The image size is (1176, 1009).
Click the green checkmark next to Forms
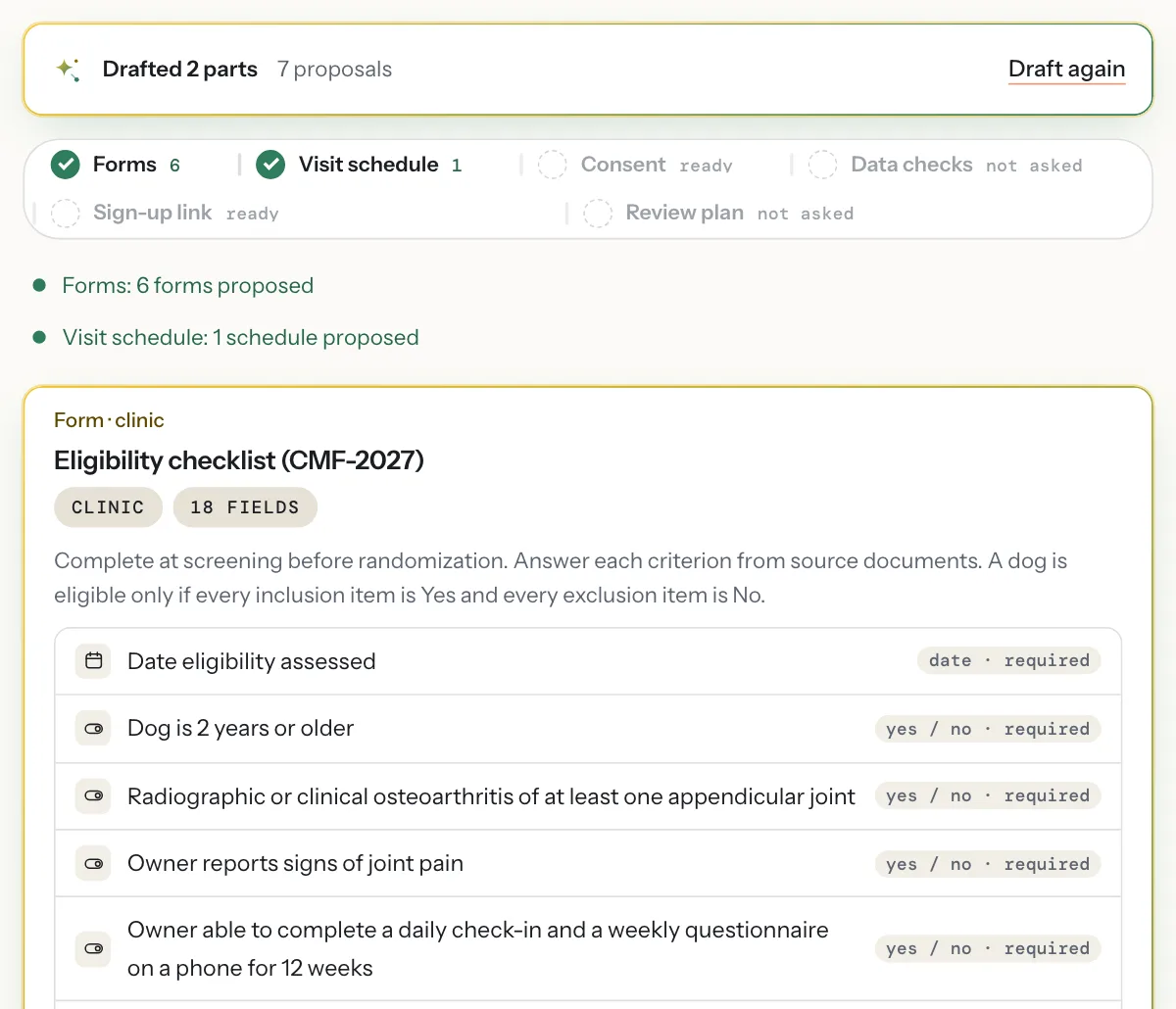tap(66, 165)
